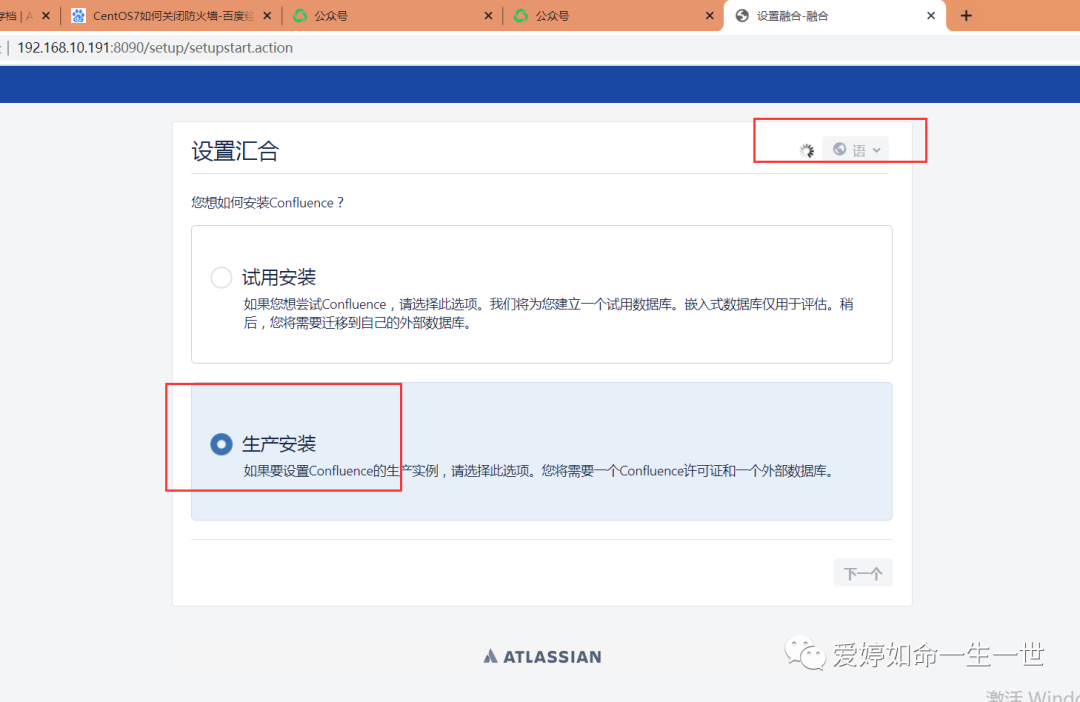Select the 生产安装 radio button
Viewport: 1080px width, 702px height.
pyautogui.click(x=221, y=444)
